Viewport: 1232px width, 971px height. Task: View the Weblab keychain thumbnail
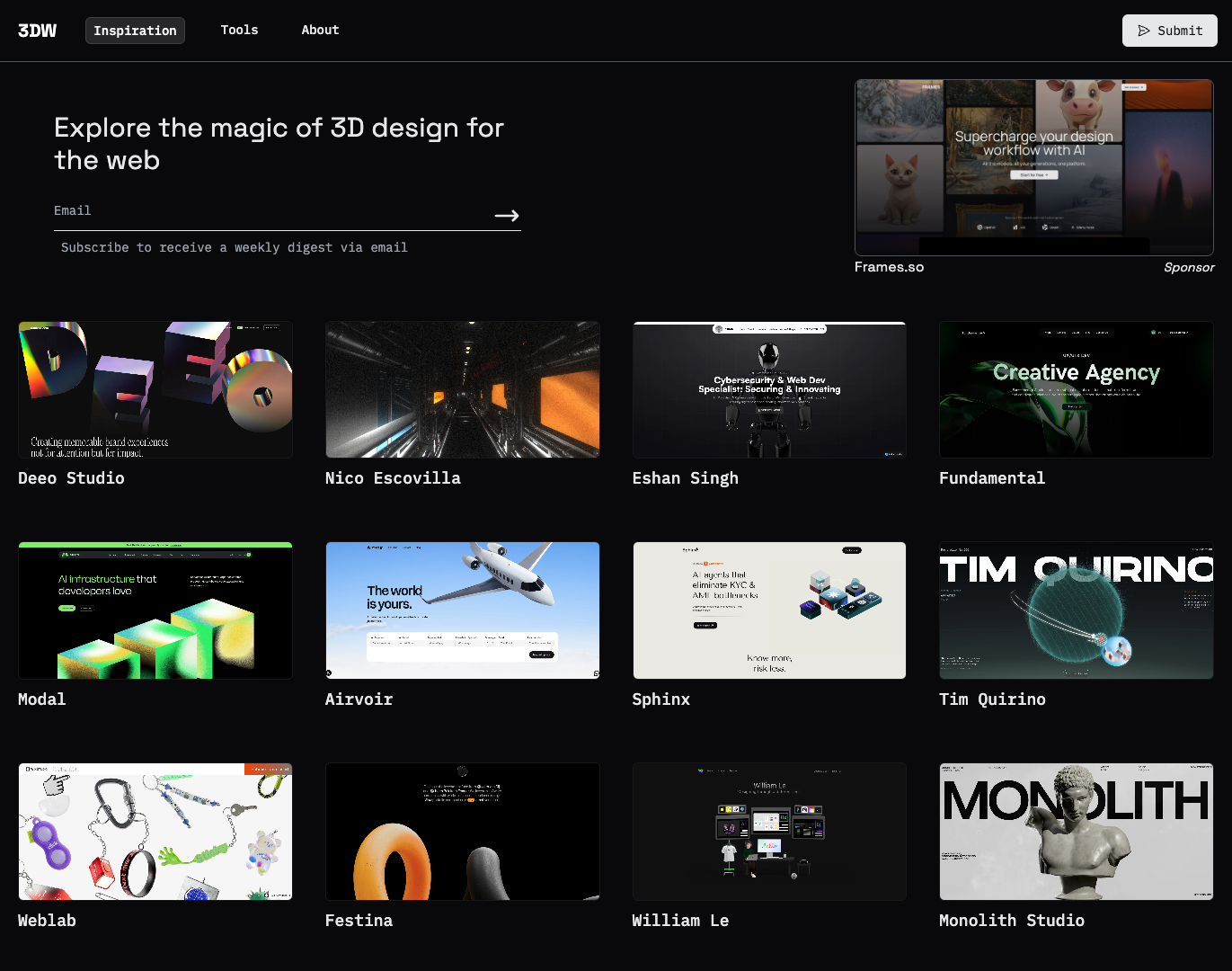click(x=155, y=831)
